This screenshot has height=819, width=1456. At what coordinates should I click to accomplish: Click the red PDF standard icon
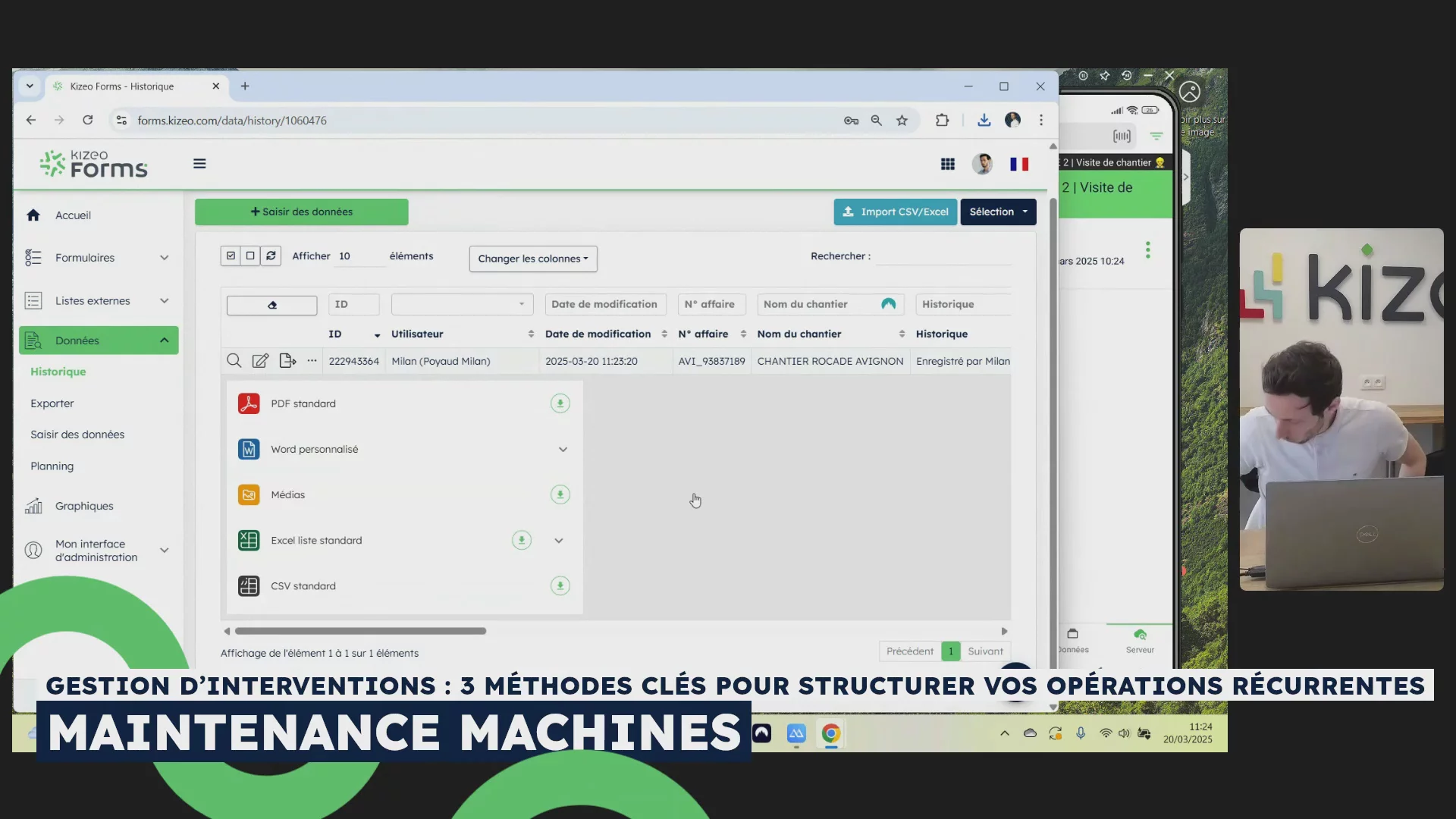[249, 403]
